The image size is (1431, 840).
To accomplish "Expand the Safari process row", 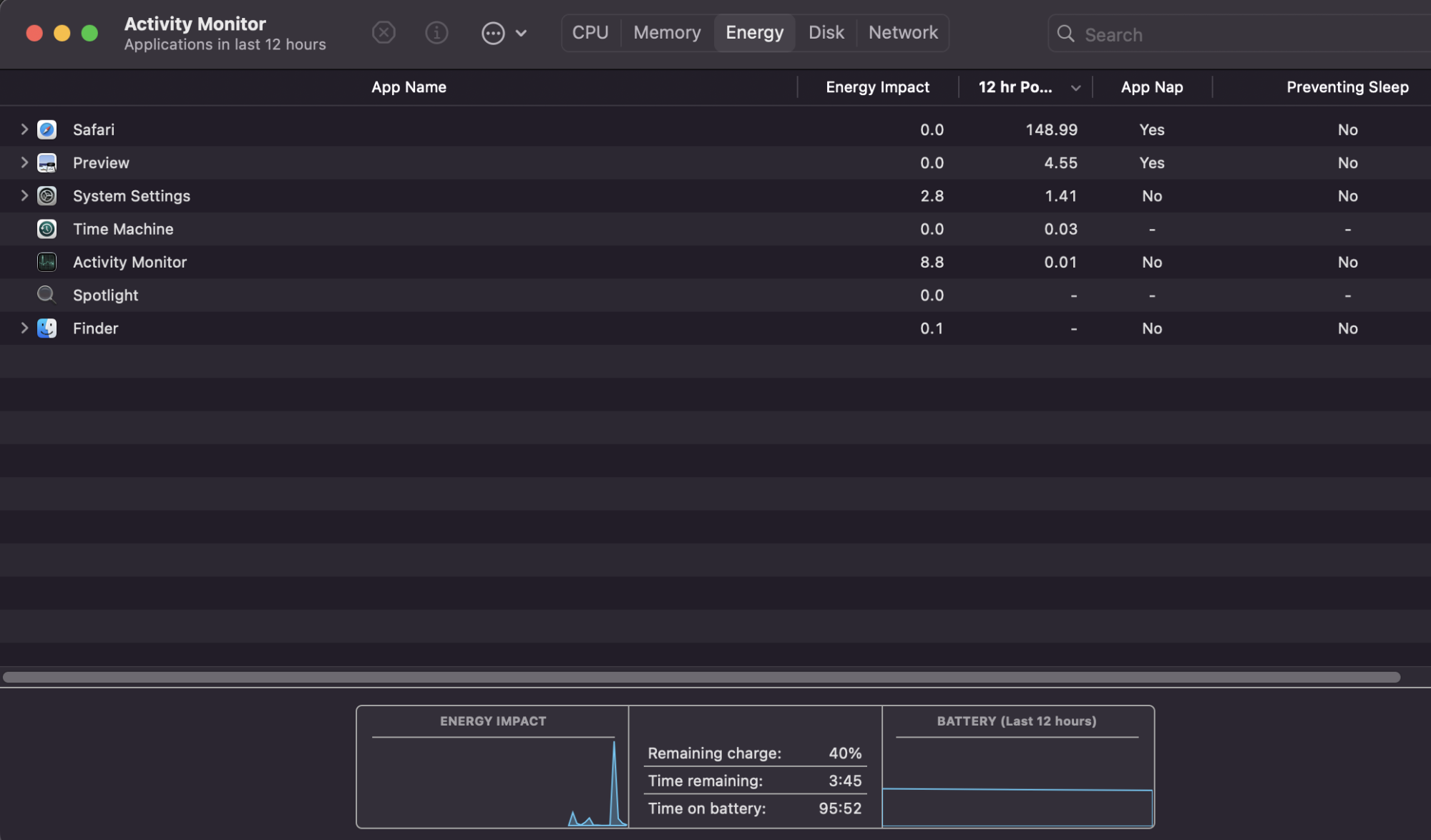I will click(24, 130).
